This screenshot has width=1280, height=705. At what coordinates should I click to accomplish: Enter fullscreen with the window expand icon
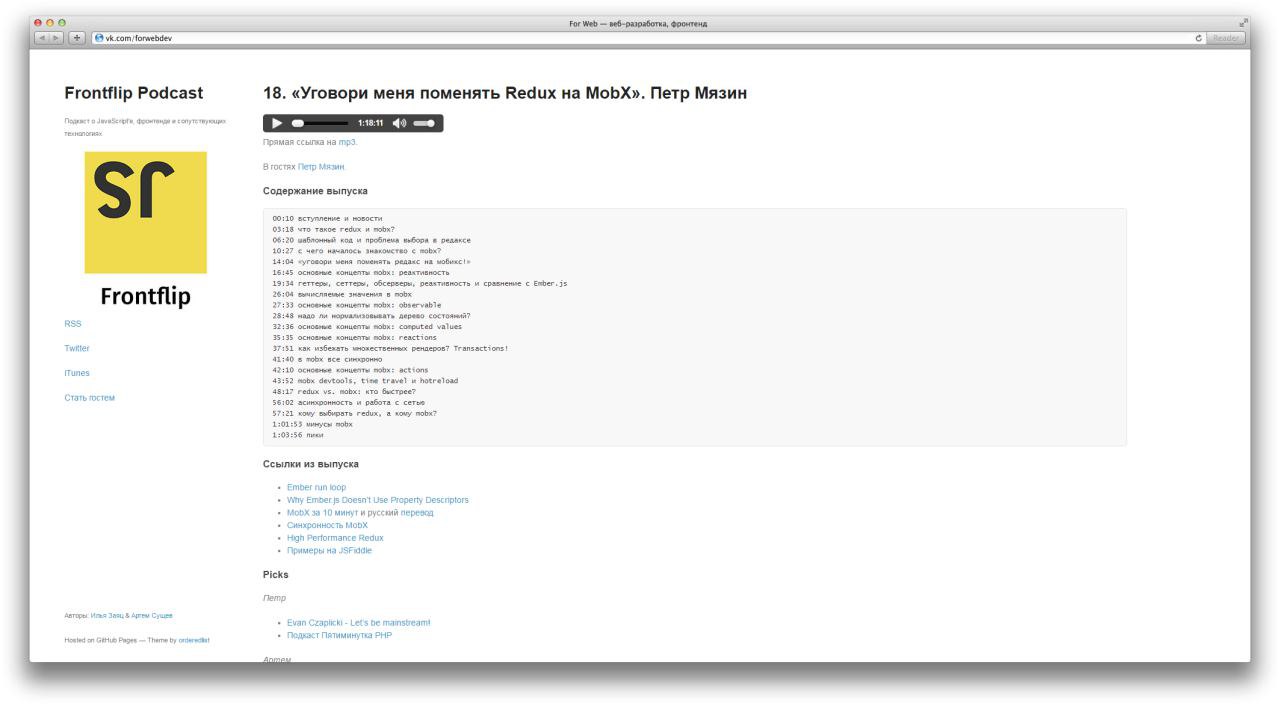point(1243,23)
